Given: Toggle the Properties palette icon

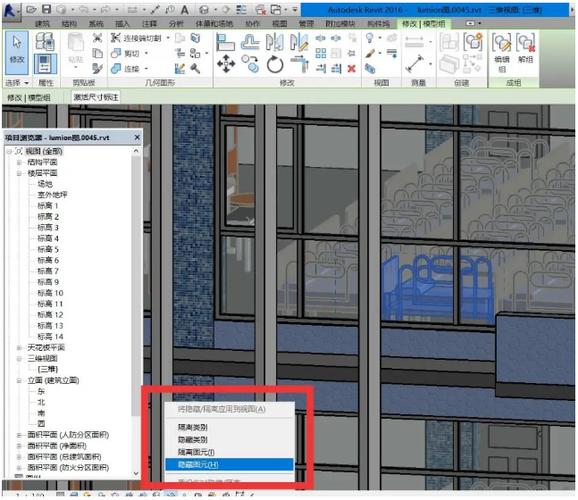Looking at the screenshot, I should pyautogui.click(x=45, y=63).
